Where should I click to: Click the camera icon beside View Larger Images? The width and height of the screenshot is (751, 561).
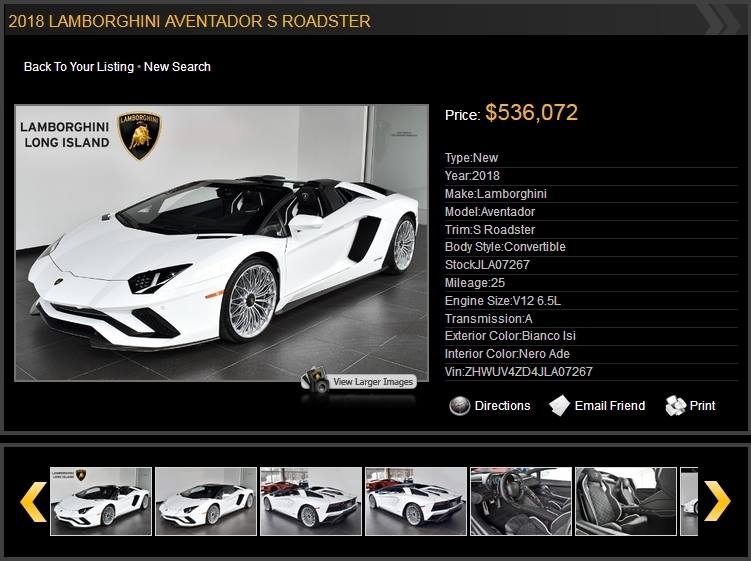tap(315, 380)
